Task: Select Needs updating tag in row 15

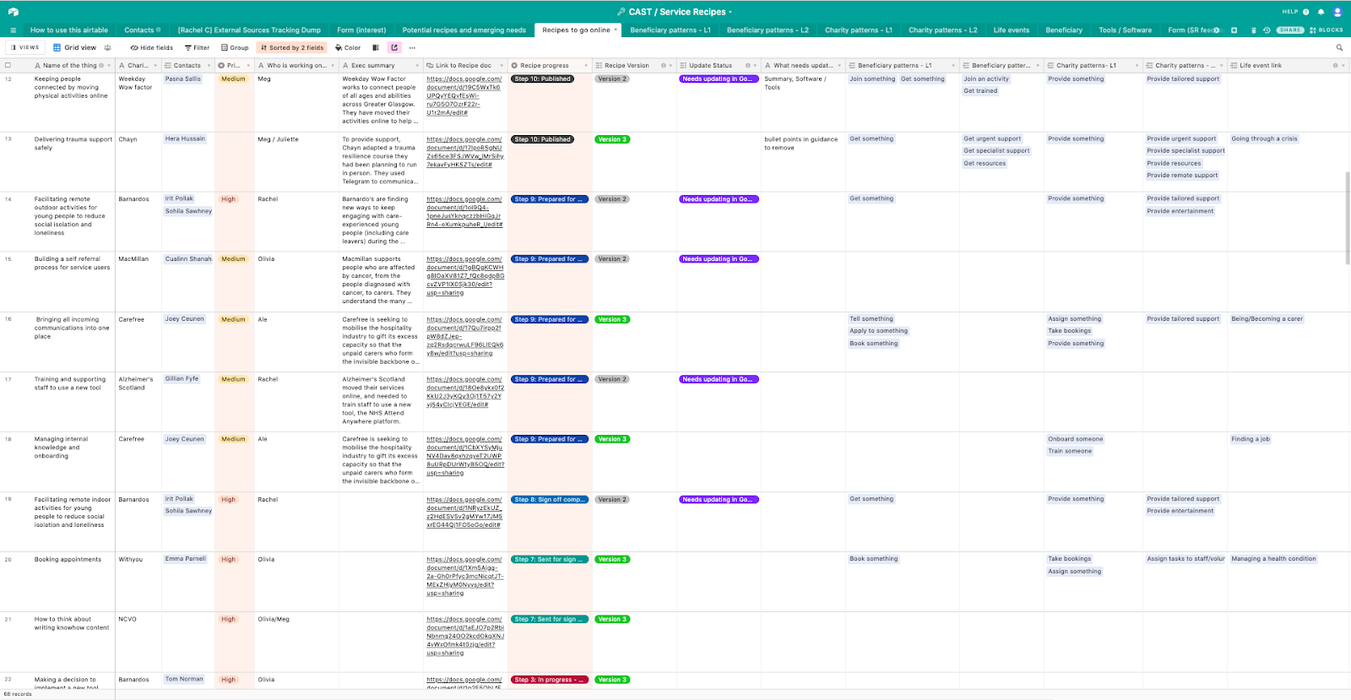Action: point(719,259)
